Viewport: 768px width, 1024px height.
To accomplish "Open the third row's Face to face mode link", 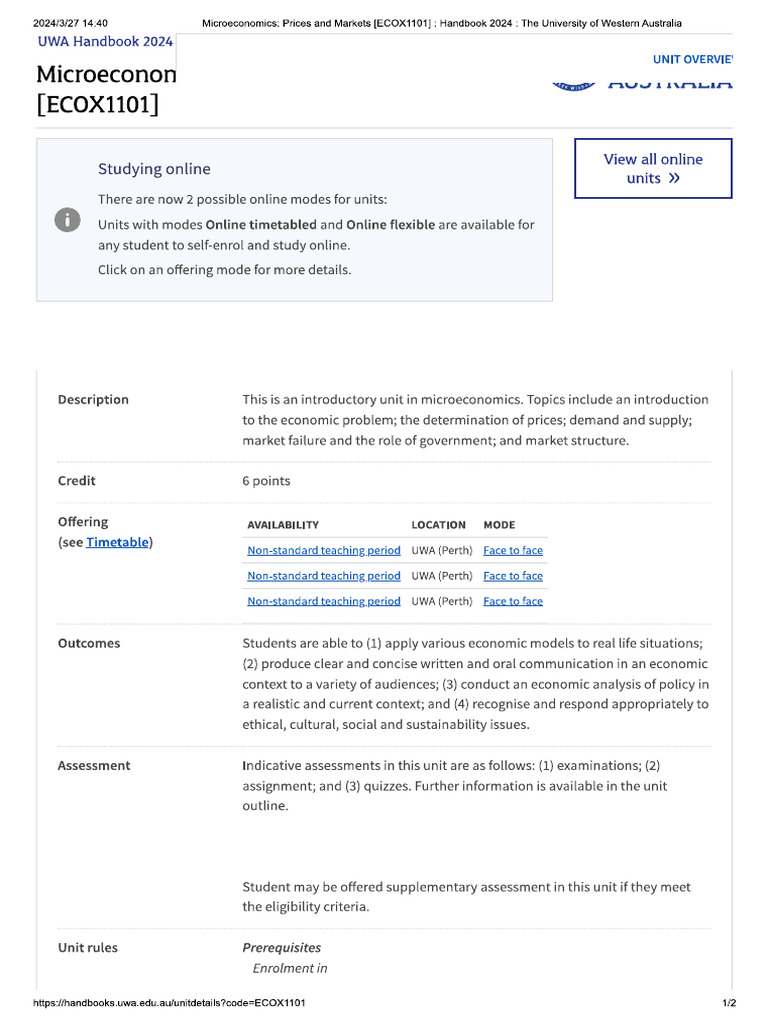I will [x=513, y=601].
